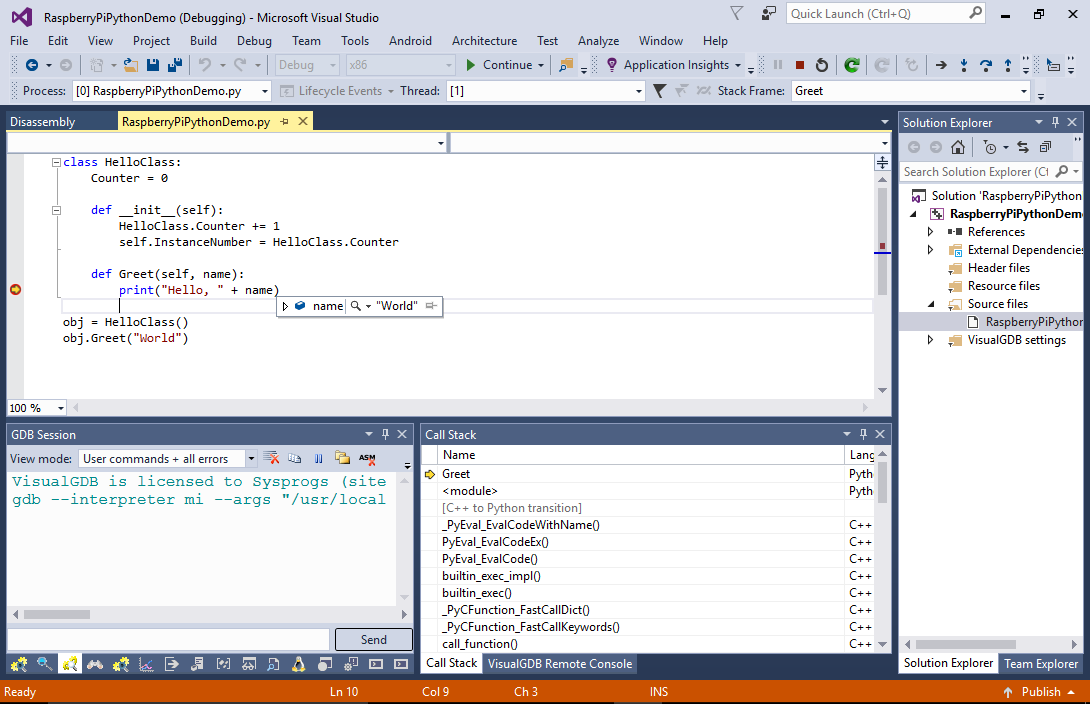
Task: Select the Greet frame in Call Stack
Action: point(456,474)
